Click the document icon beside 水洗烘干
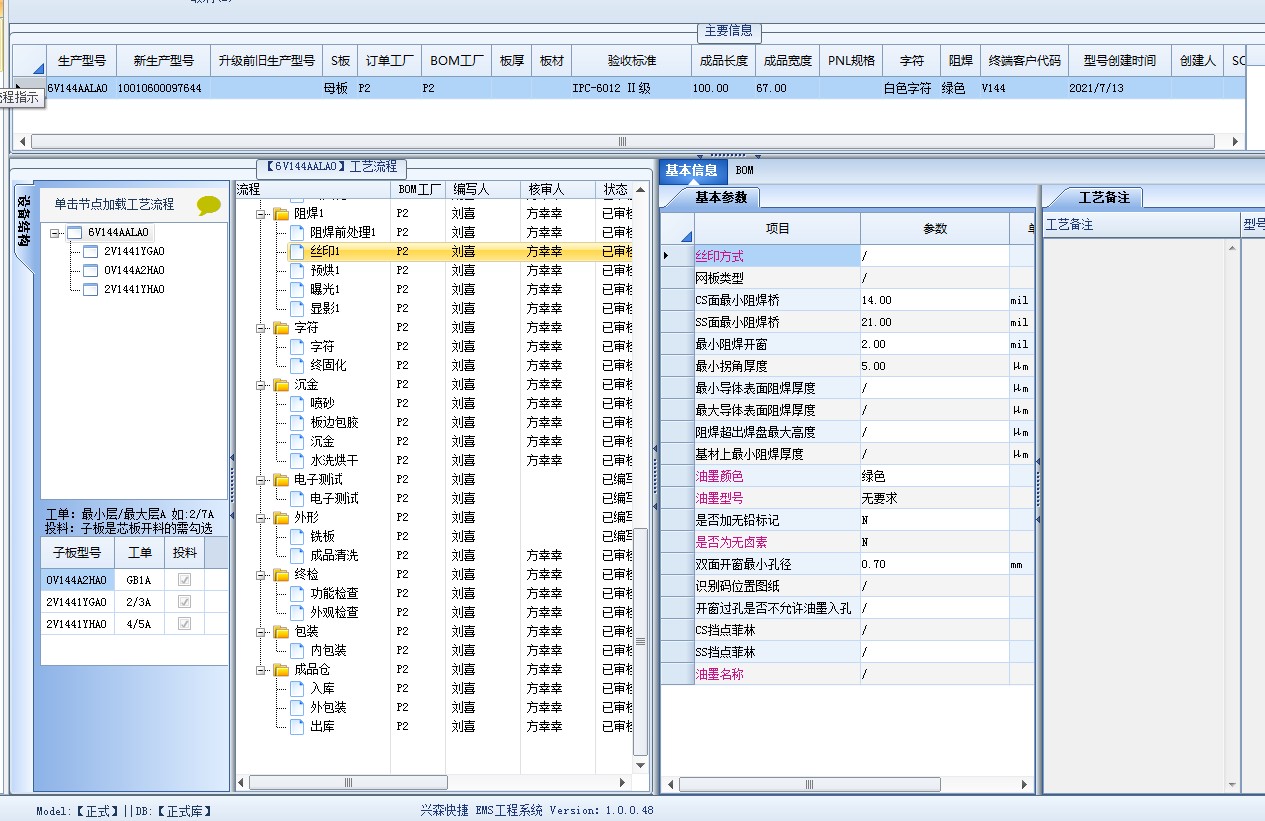 pos(297,461)
